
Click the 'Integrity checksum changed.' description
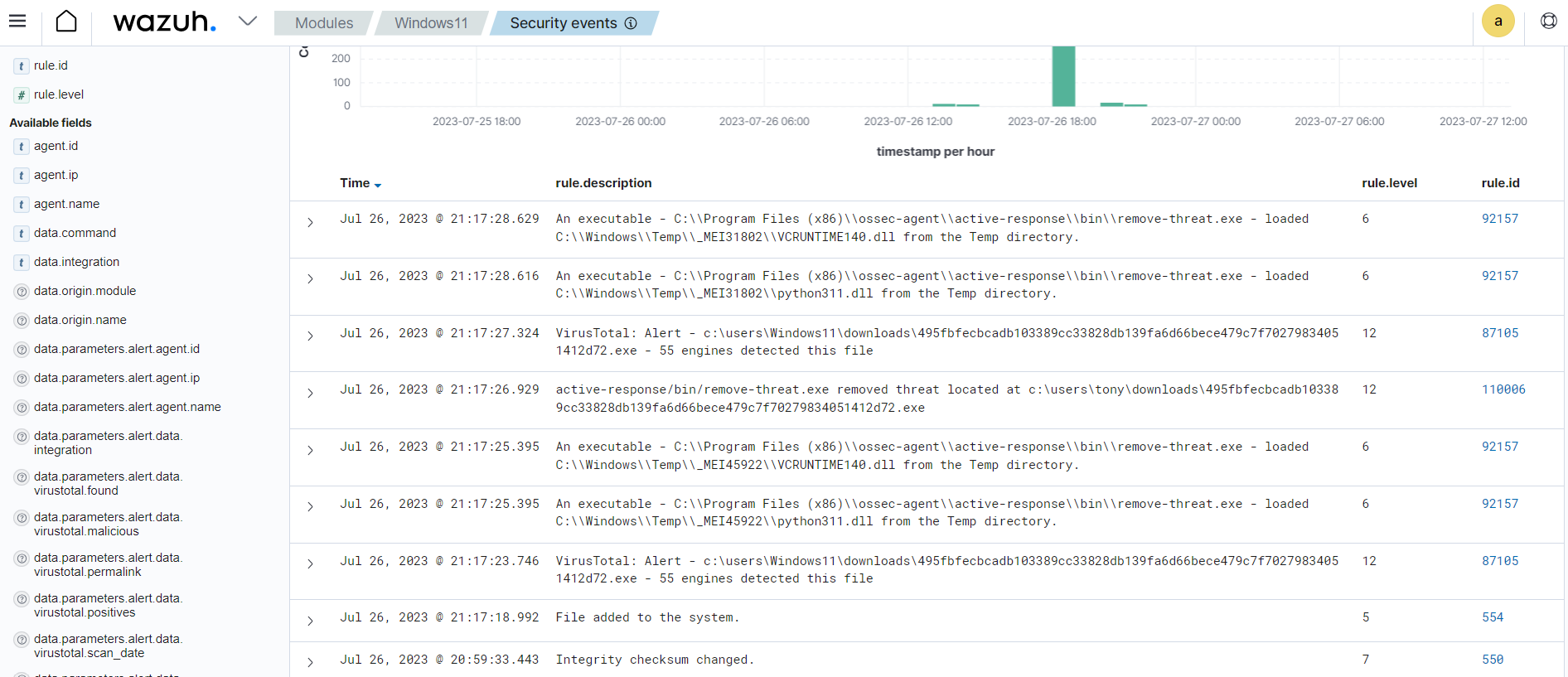tap(655, 660)
